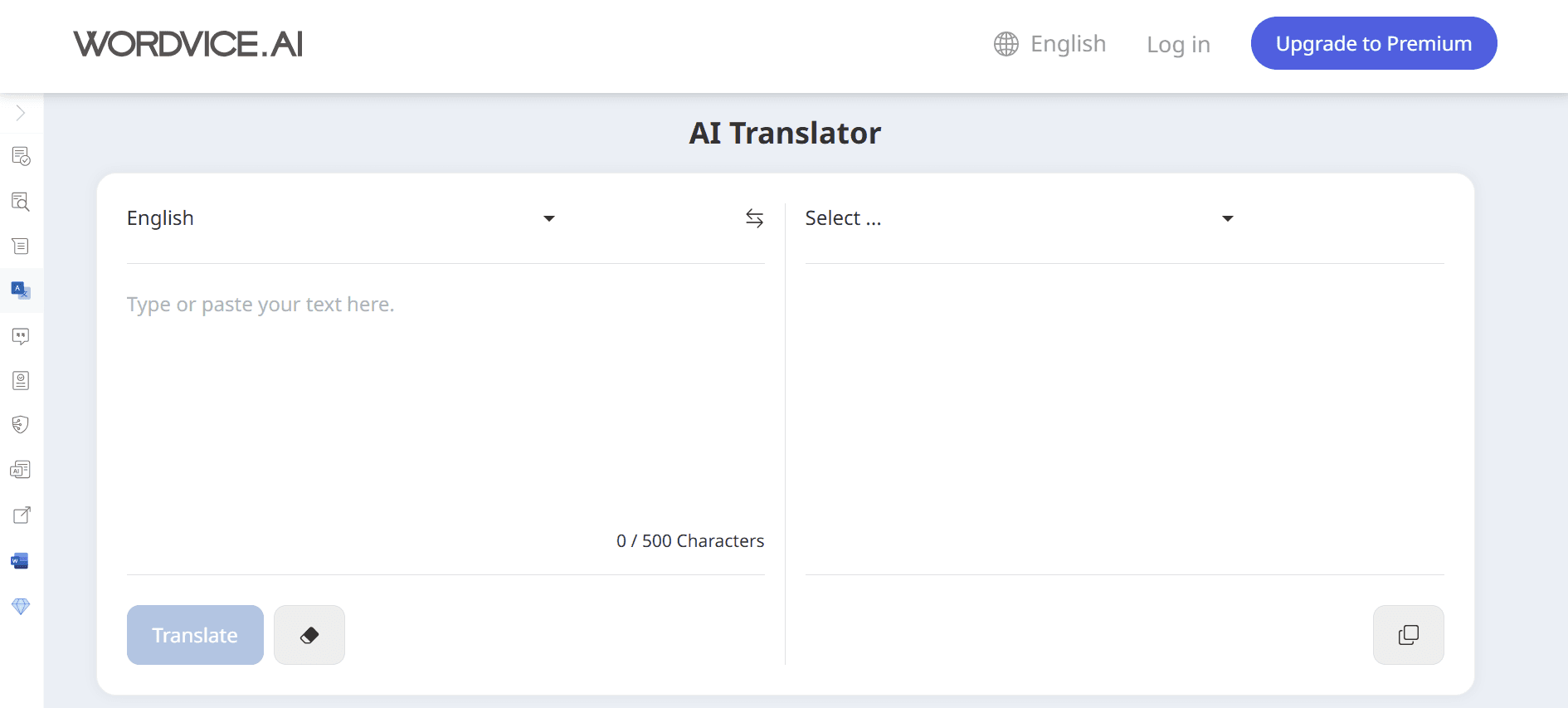Change site language from English in header

(1068, 44)
